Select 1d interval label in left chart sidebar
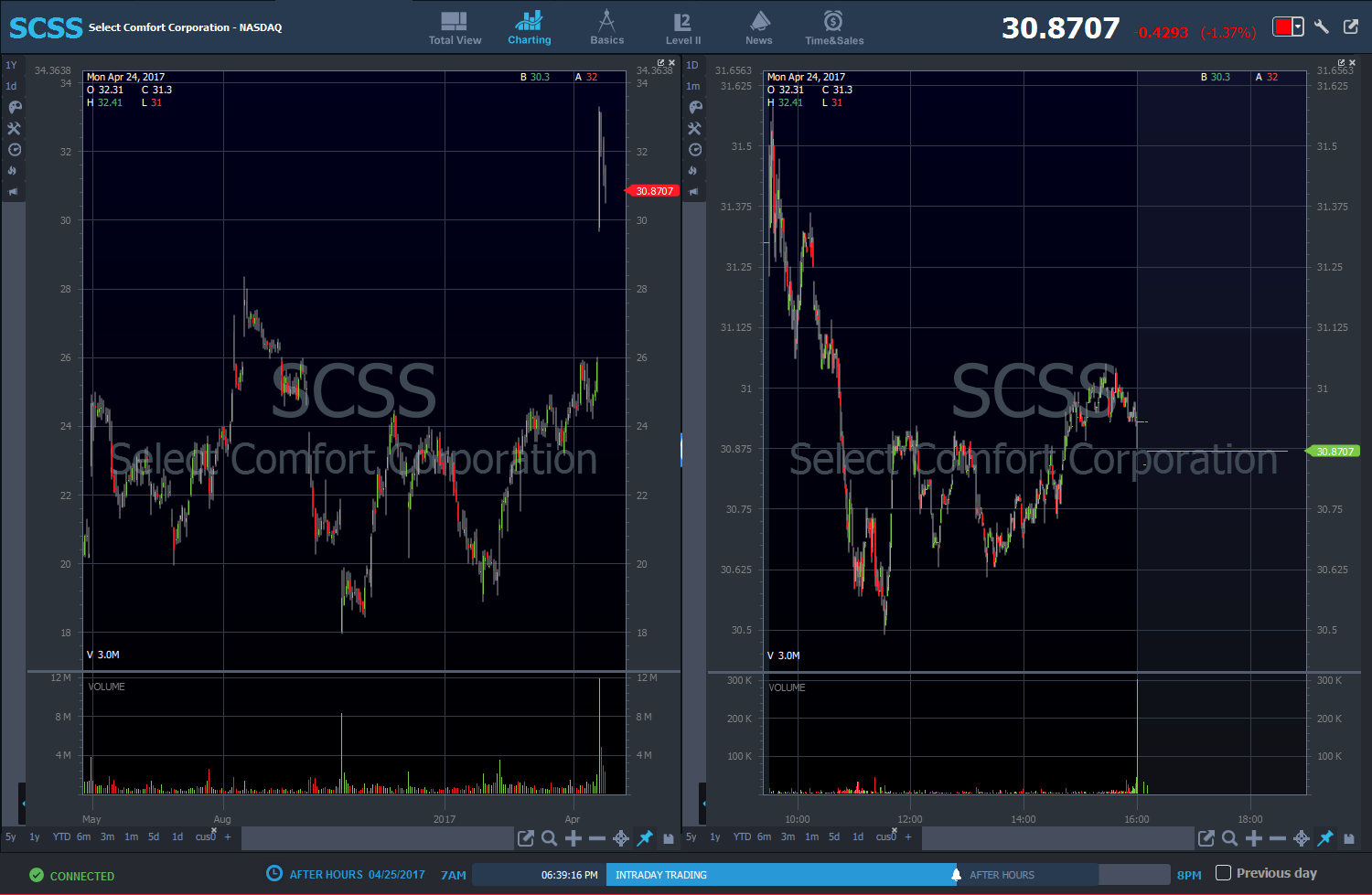This screenshot has height=895, width=1372. coord(11,86)
